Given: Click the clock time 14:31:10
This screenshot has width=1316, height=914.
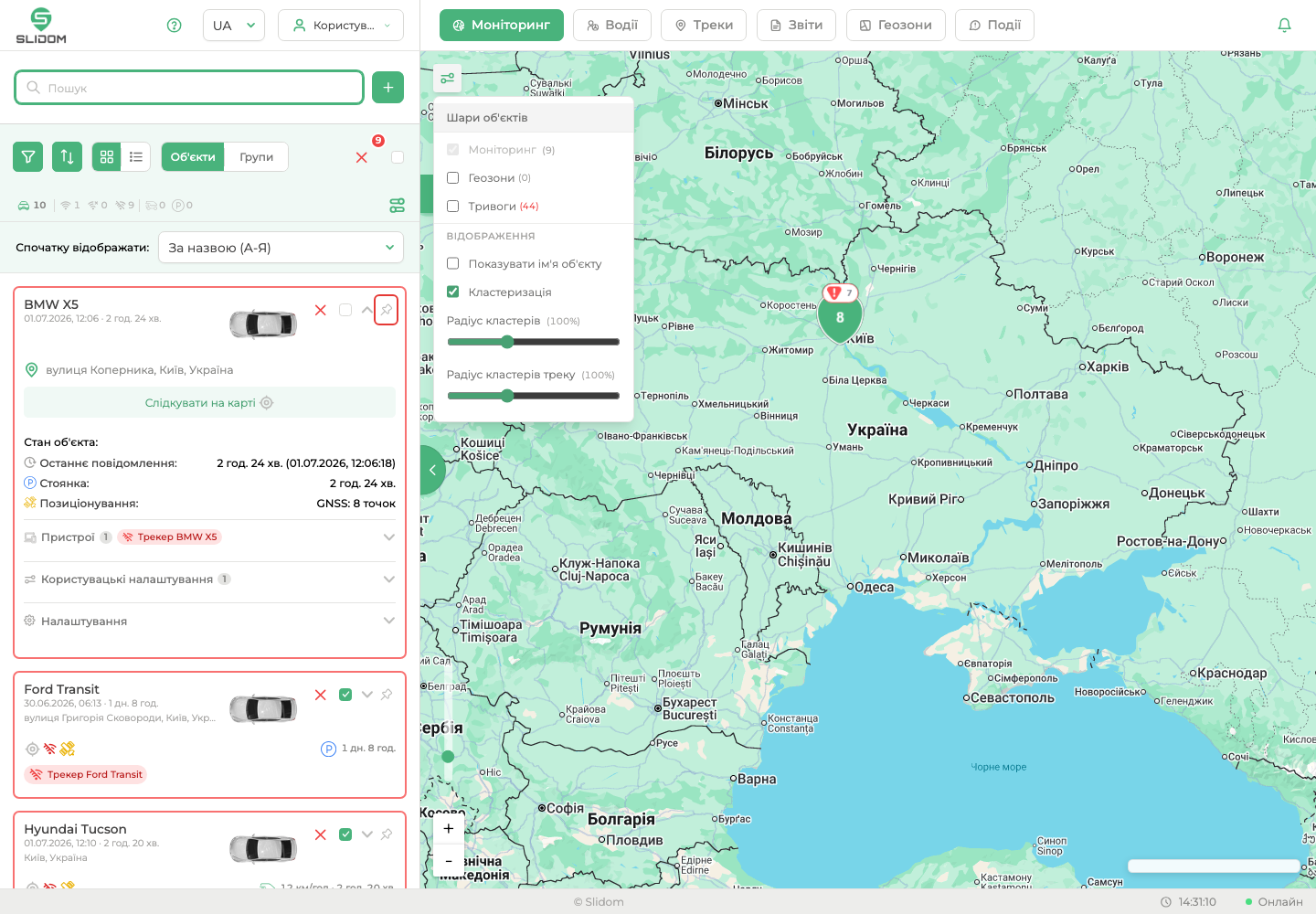Looking at the screenshot, I should (x=1188, y=902).
